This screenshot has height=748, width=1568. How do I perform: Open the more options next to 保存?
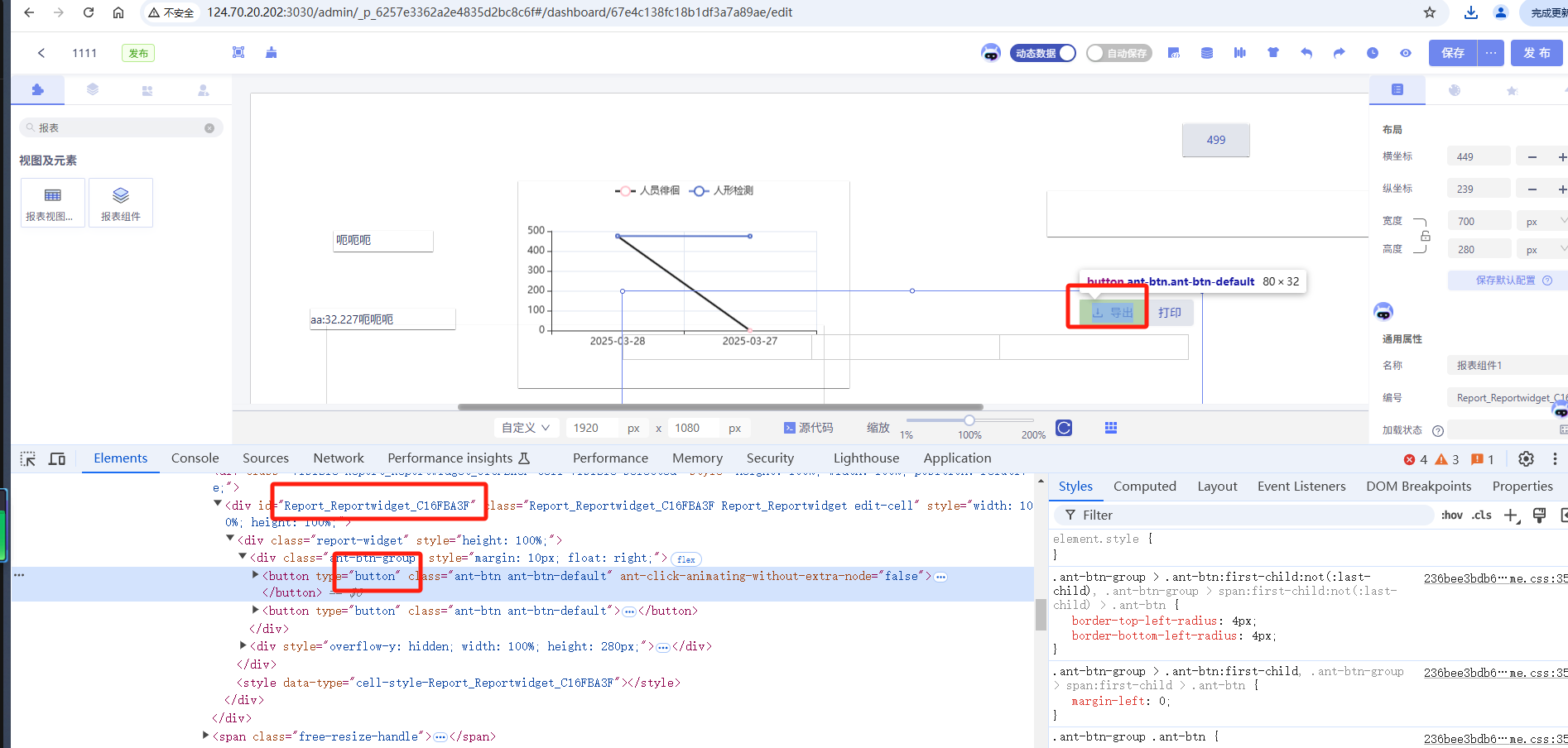click(x=1491, y=53)
